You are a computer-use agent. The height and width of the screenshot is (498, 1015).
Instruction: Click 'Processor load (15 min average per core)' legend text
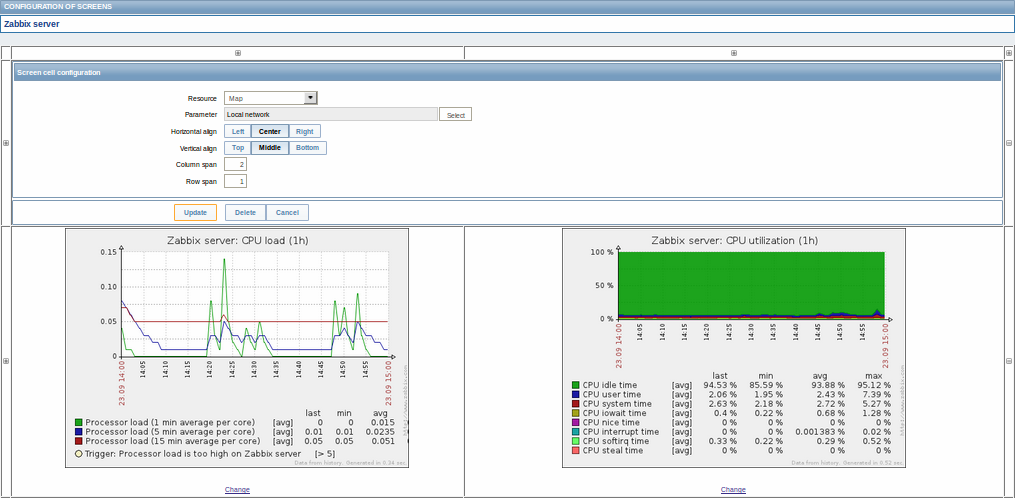click(x=172, y=440)
